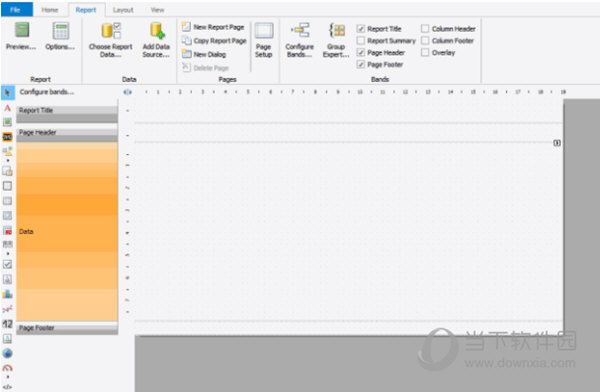Click 'Configure bands...' above band list
Viewport: 600px width, 392px height.
tap(47, 92)
